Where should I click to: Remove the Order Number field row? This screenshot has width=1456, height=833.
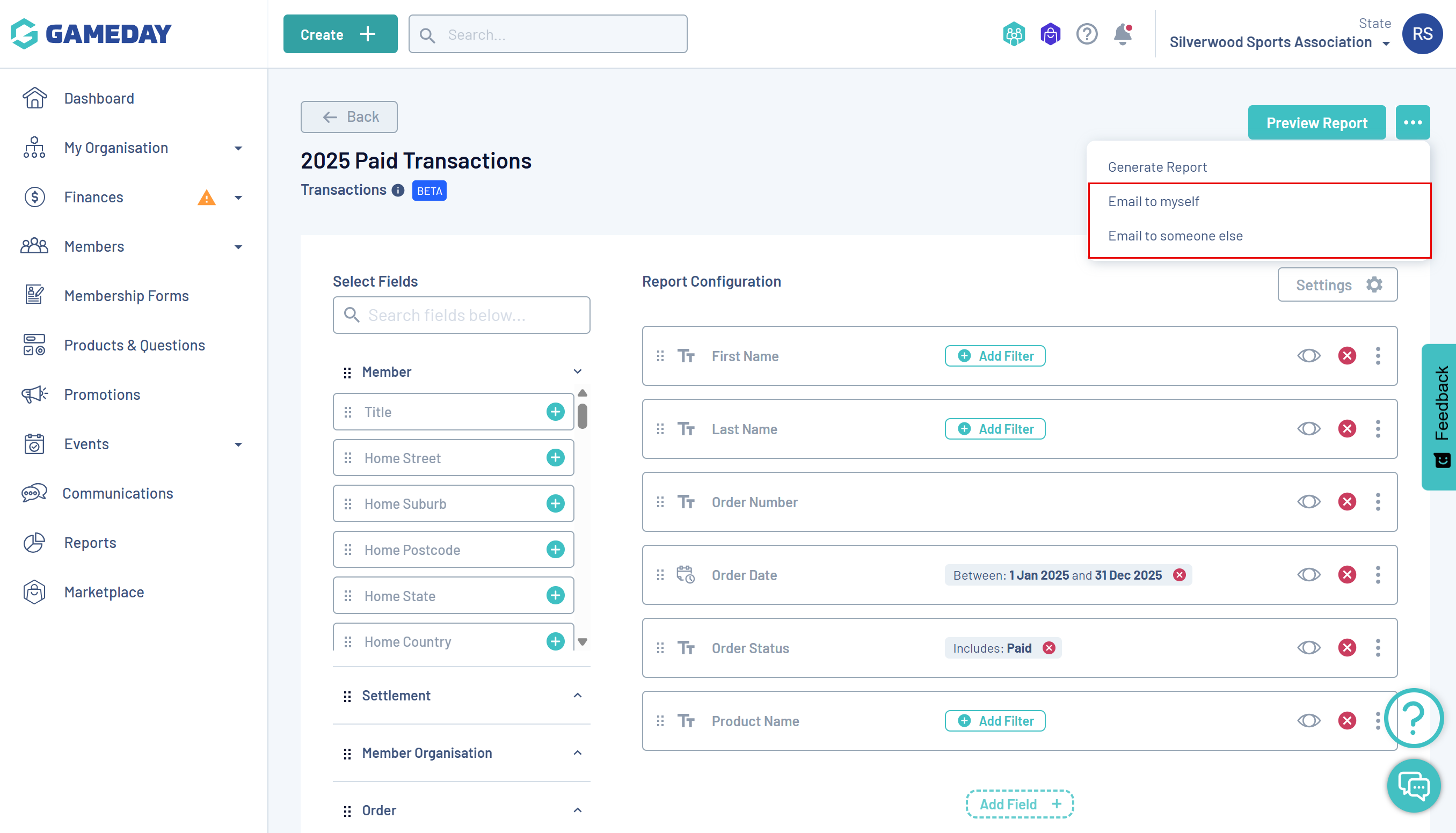click(1346, 502)
